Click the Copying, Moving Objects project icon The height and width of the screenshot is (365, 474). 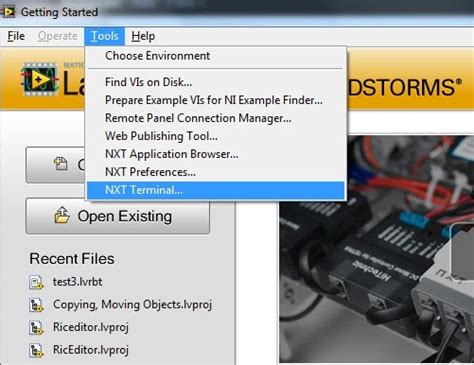pos(36,305)
